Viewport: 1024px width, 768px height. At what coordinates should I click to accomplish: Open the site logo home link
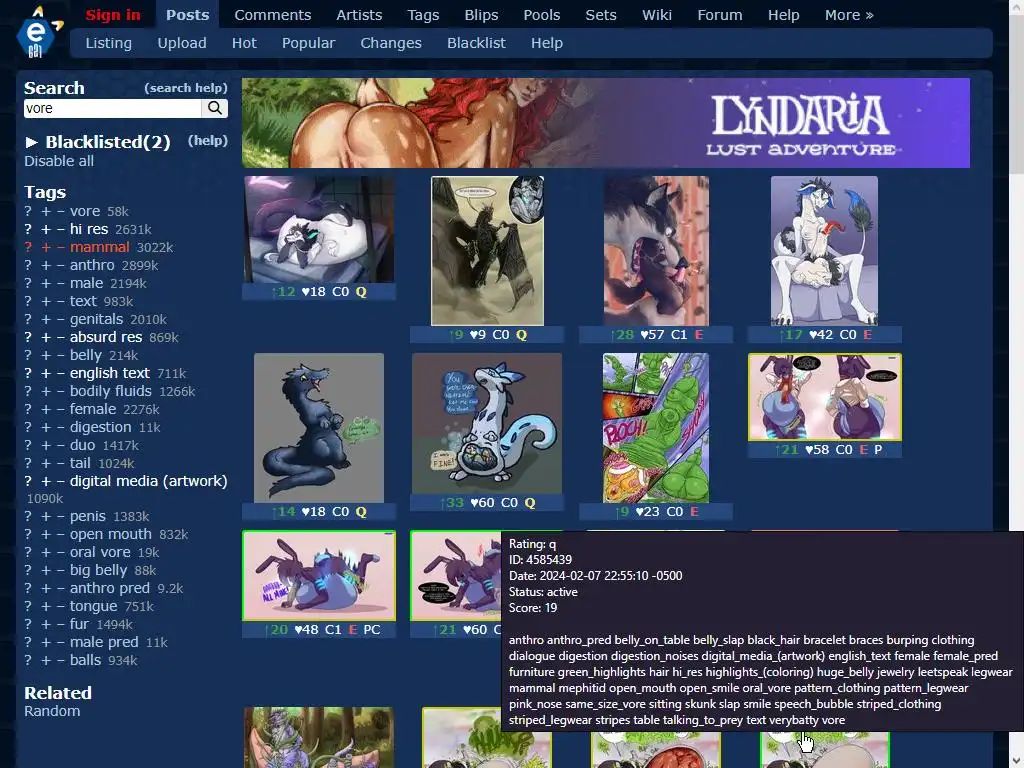tap(37, 32)
